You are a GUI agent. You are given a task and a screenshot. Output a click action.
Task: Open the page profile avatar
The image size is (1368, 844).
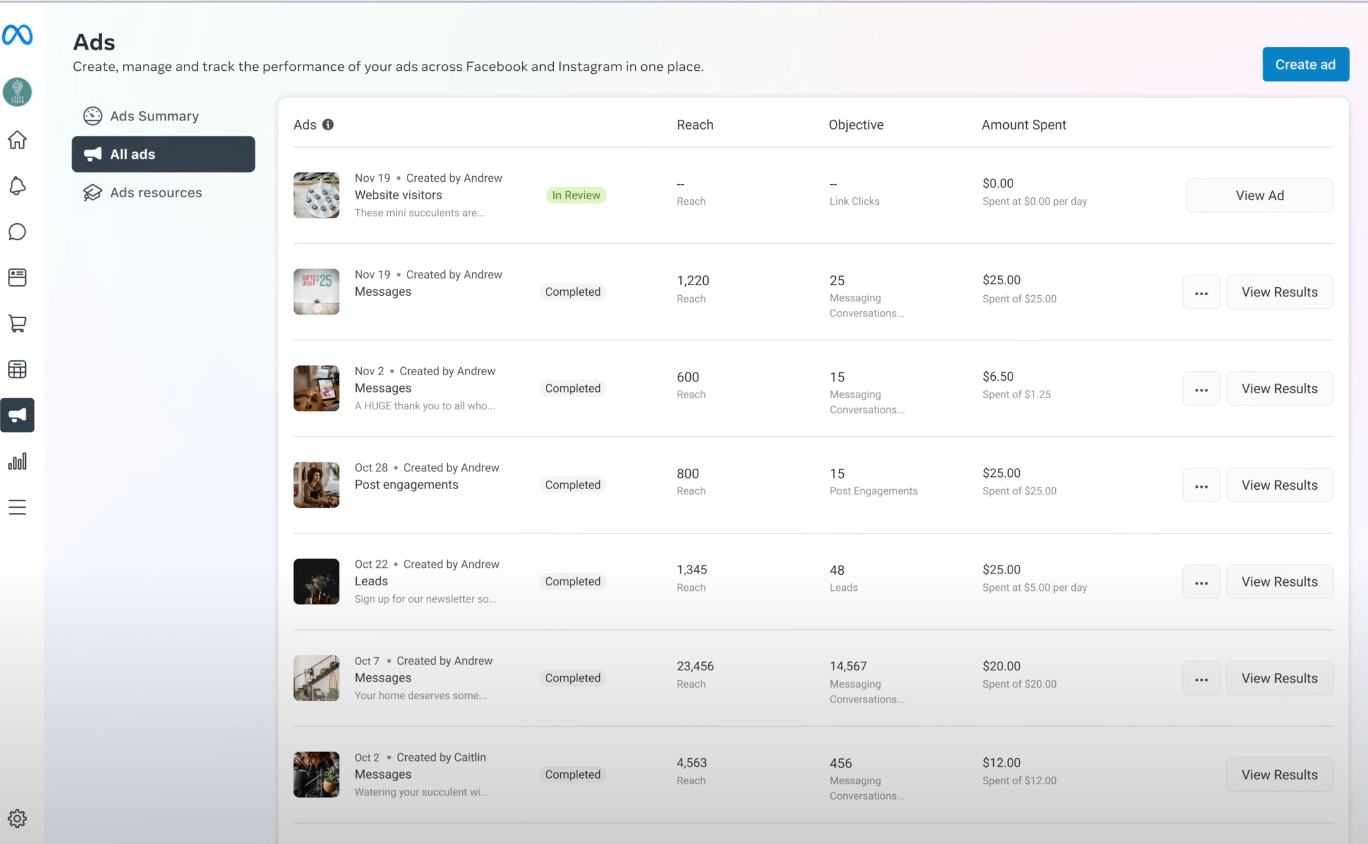pyautogui.click(x=17, y=93)
